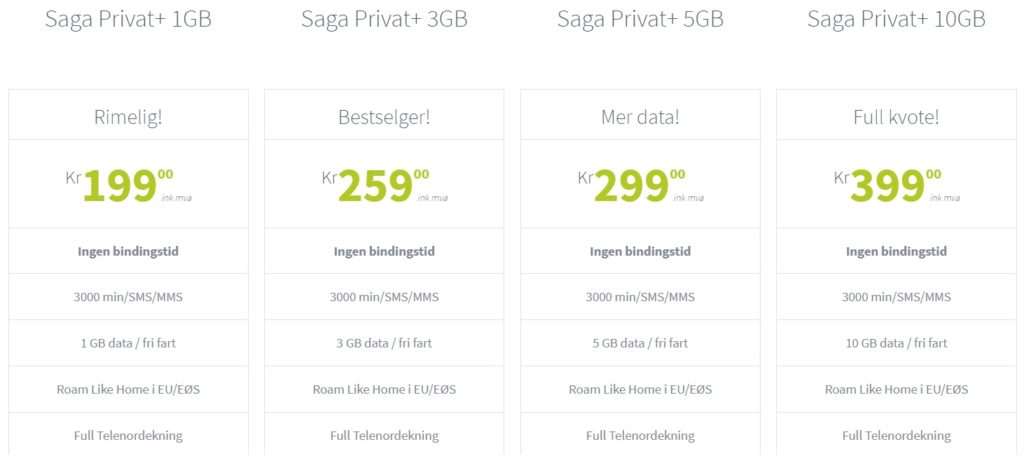1024x456 pixels.
Task: Open the Saga Privat+ 3GB plan heading
Action: 384,18
